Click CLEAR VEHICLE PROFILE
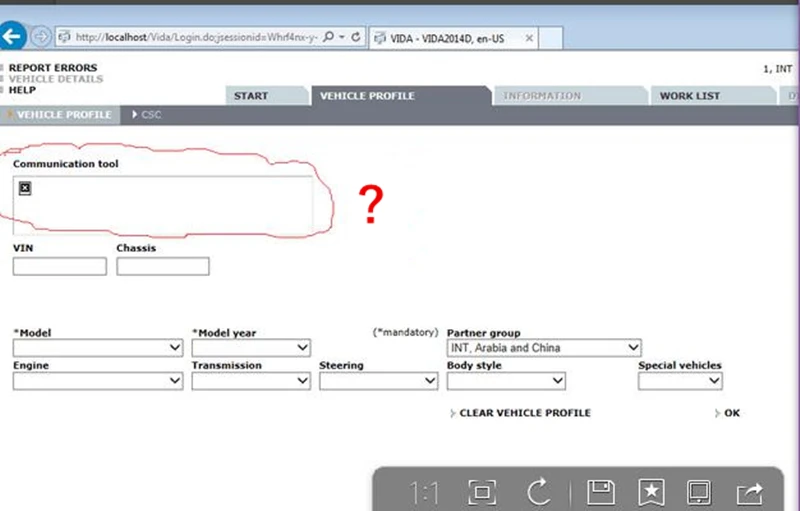 tap(524, 413)
